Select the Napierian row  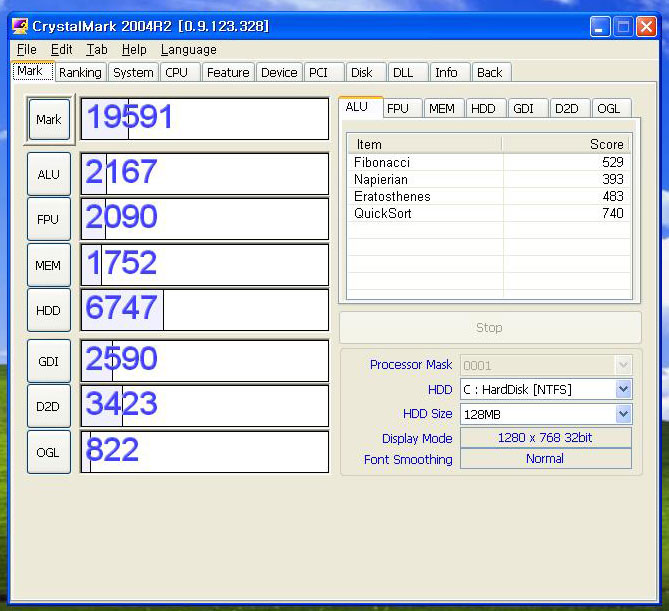489,179
